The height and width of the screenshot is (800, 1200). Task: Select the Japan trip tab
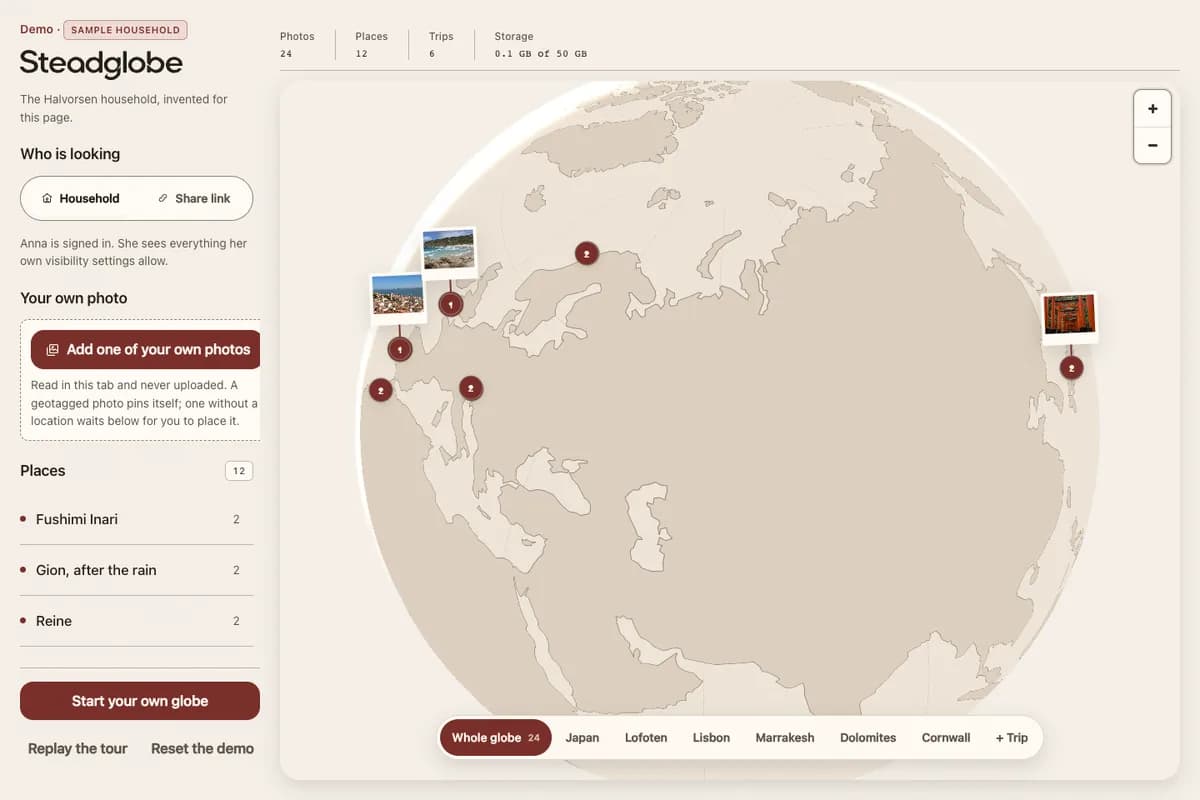pos(582,737)
